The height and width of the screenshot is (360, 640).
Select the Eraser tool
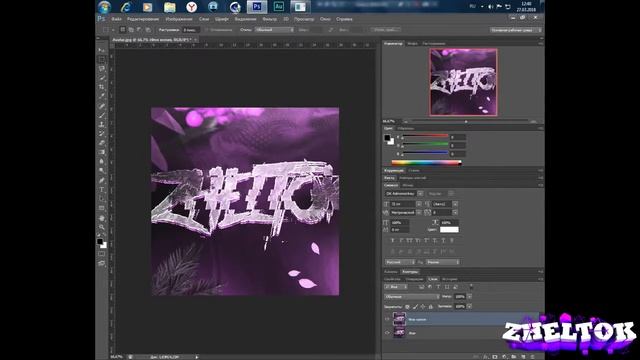101,143
